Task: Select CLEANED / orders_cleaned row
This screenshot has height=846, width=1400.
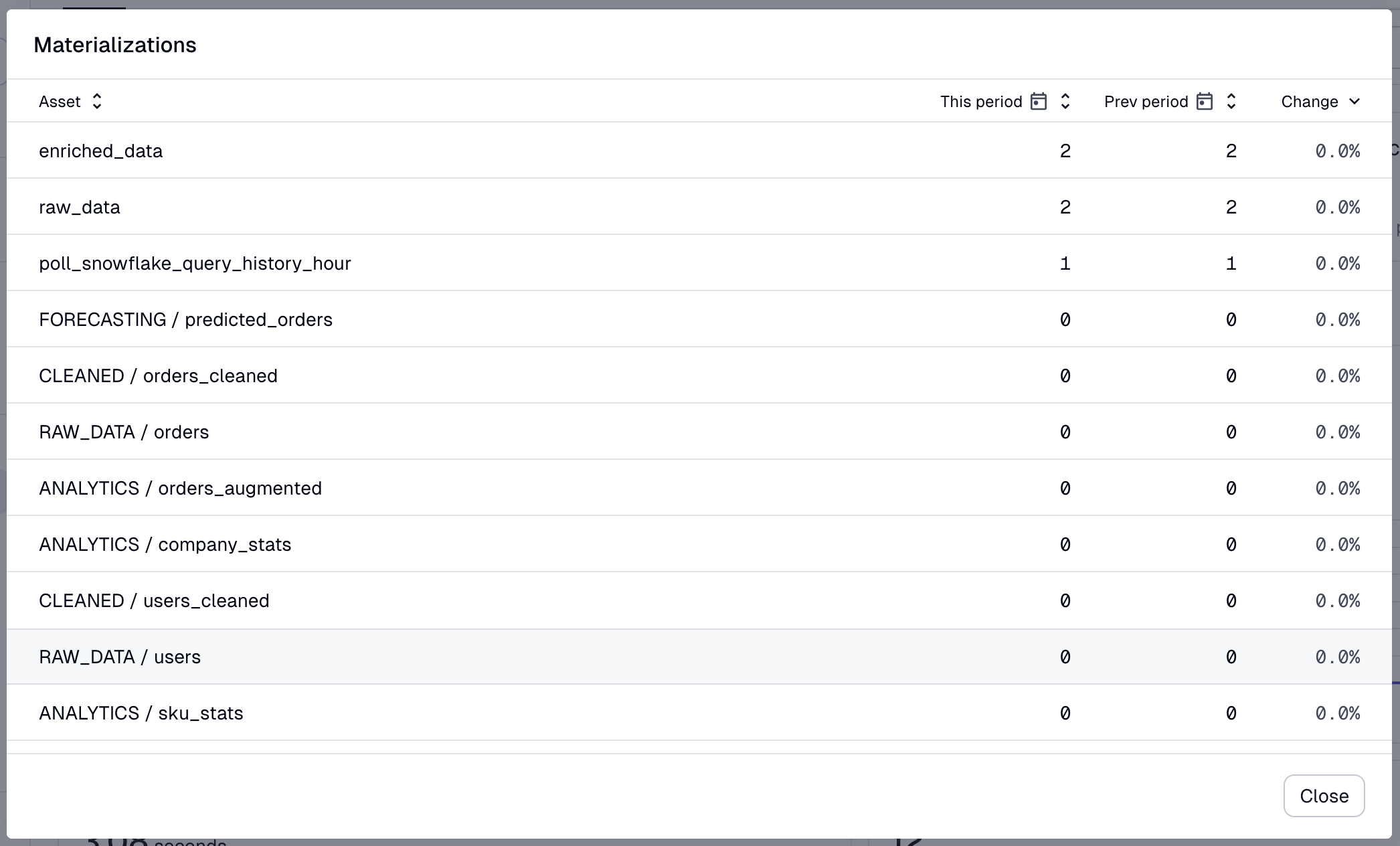Action: [x=158, y=376]
